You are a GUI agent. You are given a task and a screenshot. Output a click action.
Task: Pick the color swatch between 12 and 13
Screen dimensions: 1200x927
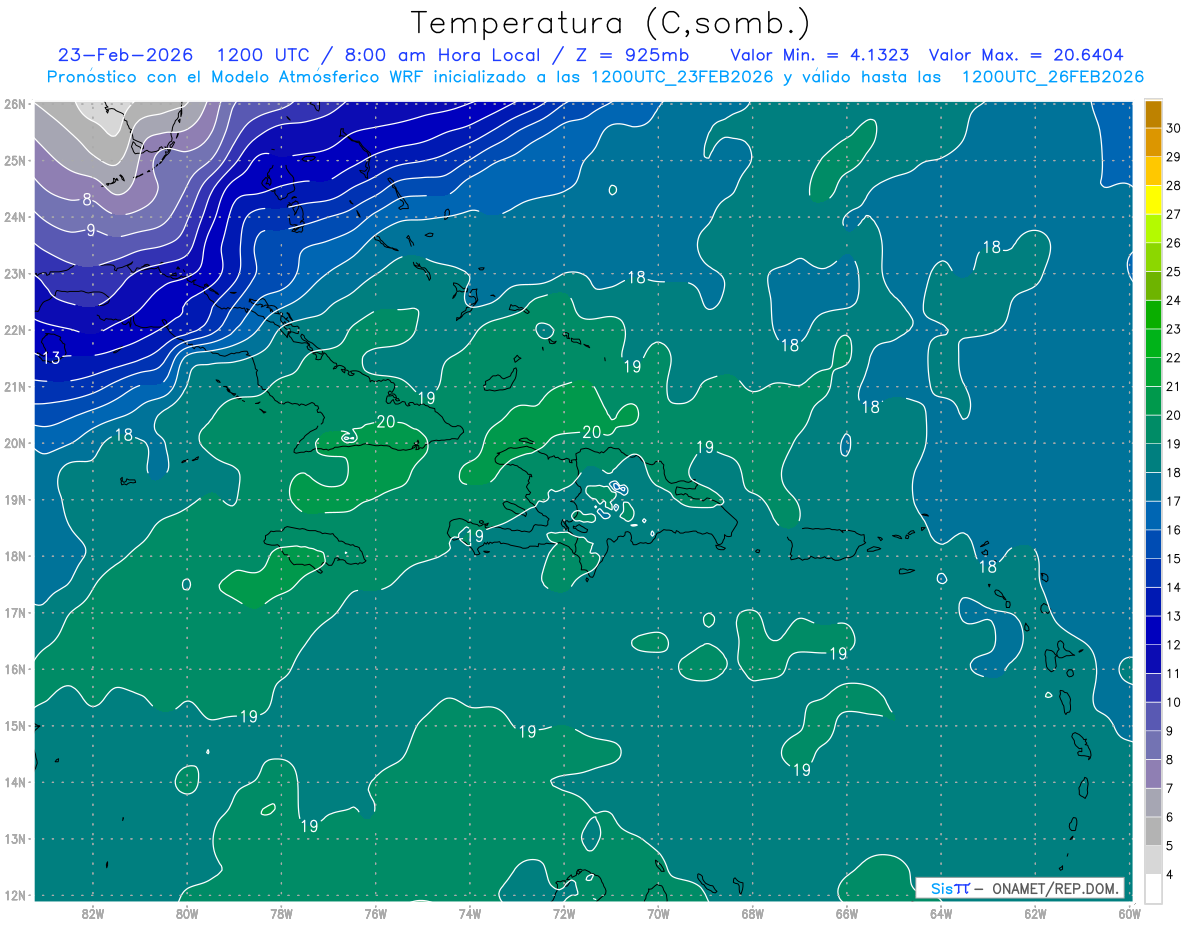1154,630
